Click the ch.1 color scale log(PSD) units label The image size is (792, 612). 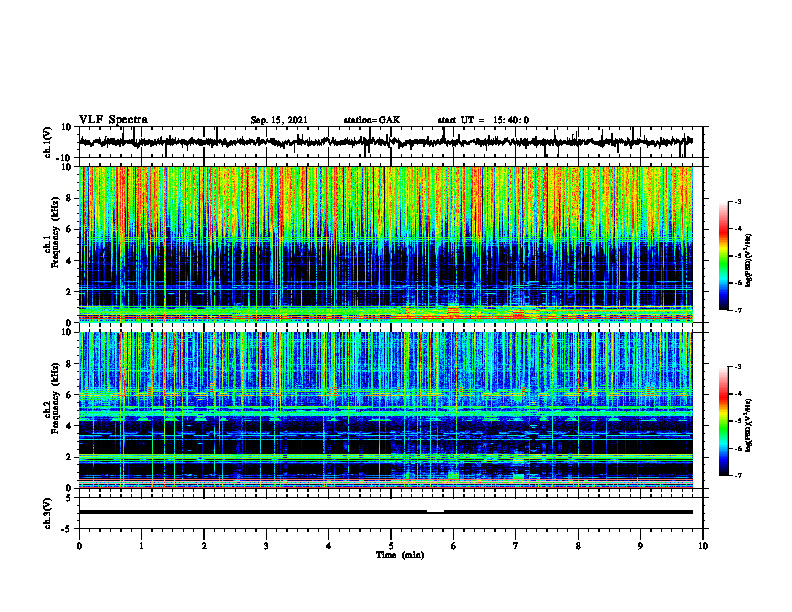(749, 260)
